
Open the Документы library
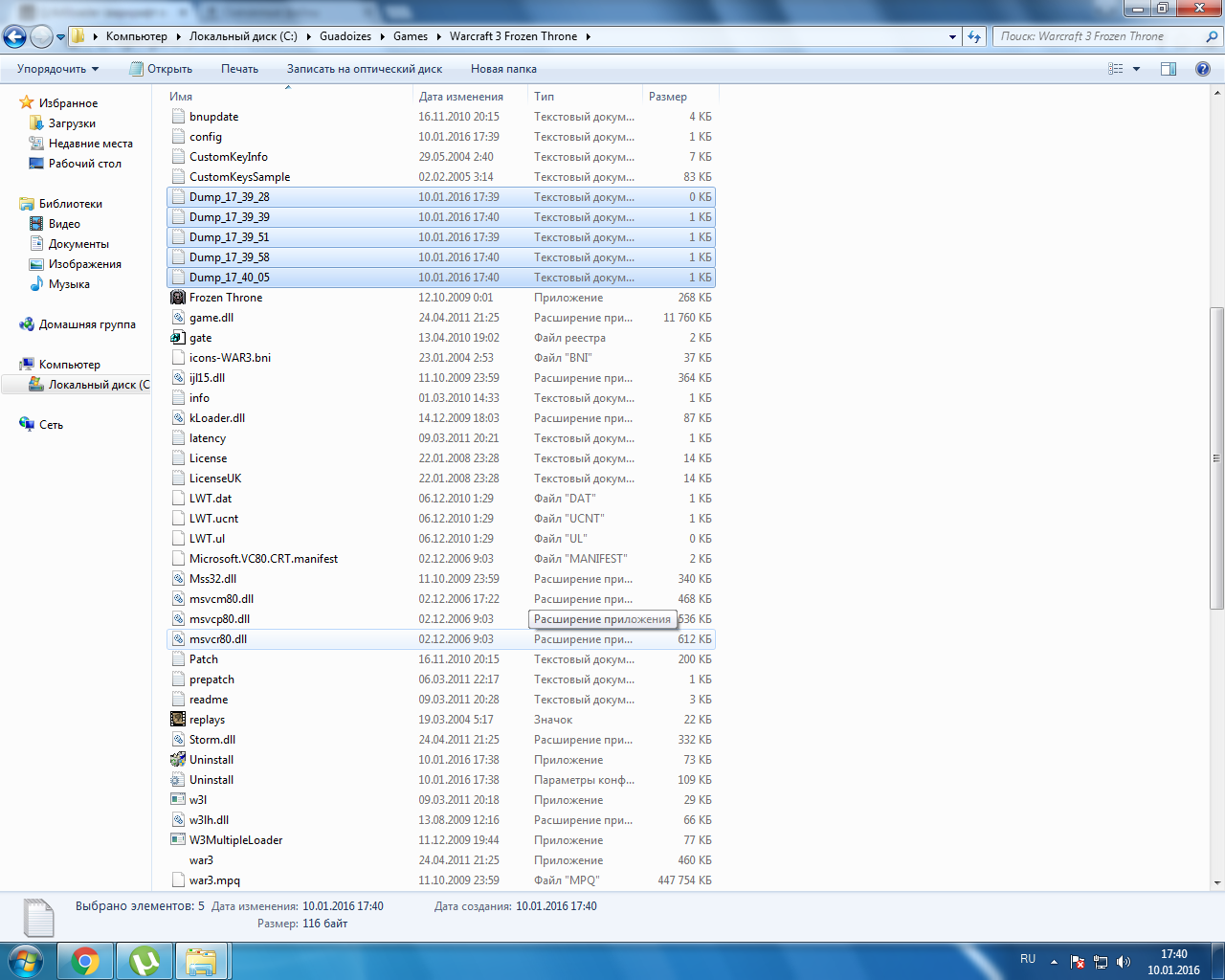click(x=78, y=244)
